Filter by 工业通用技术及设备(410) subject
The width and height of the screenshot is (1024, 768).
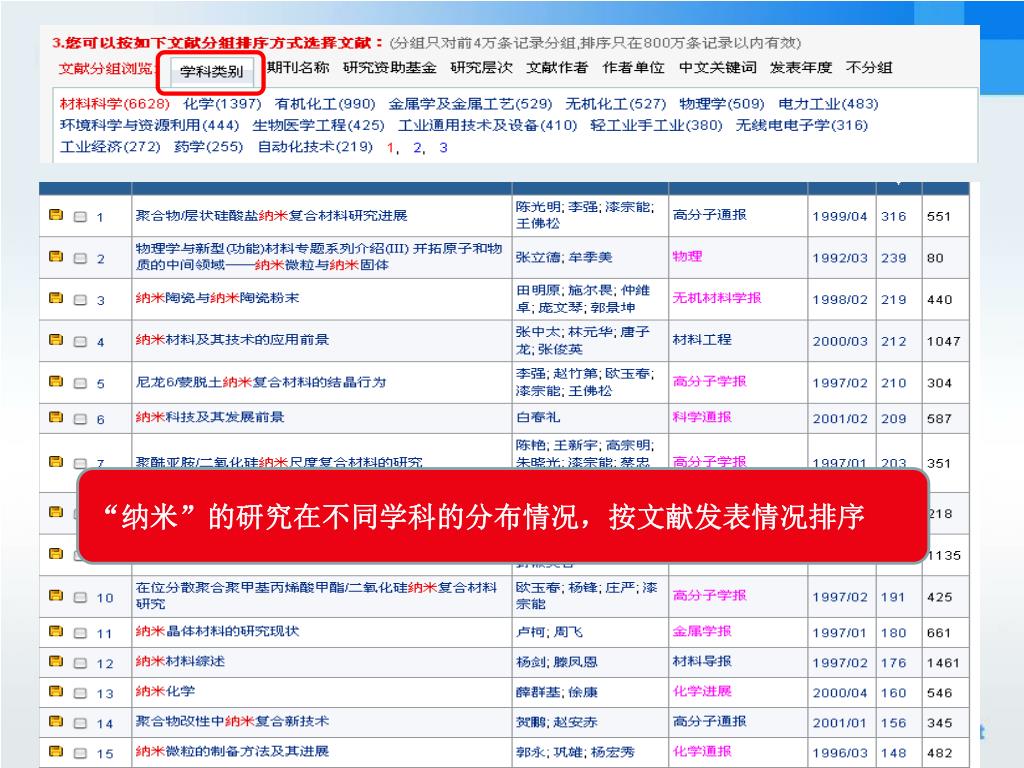488,125
